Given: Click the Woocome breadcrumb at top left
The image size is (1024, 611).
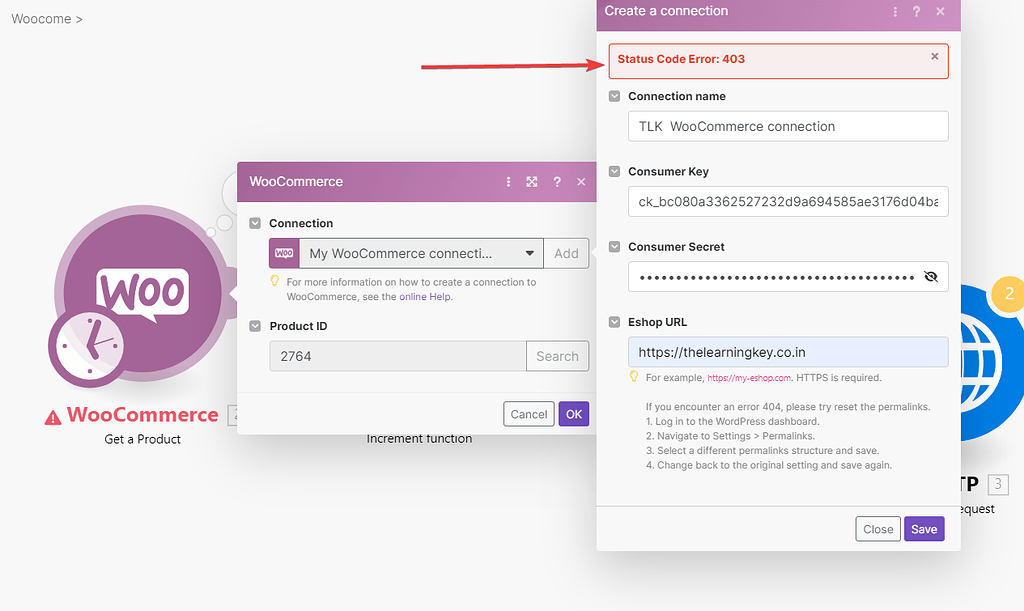Looking at the screenshot, I should (x=41, y=19).
